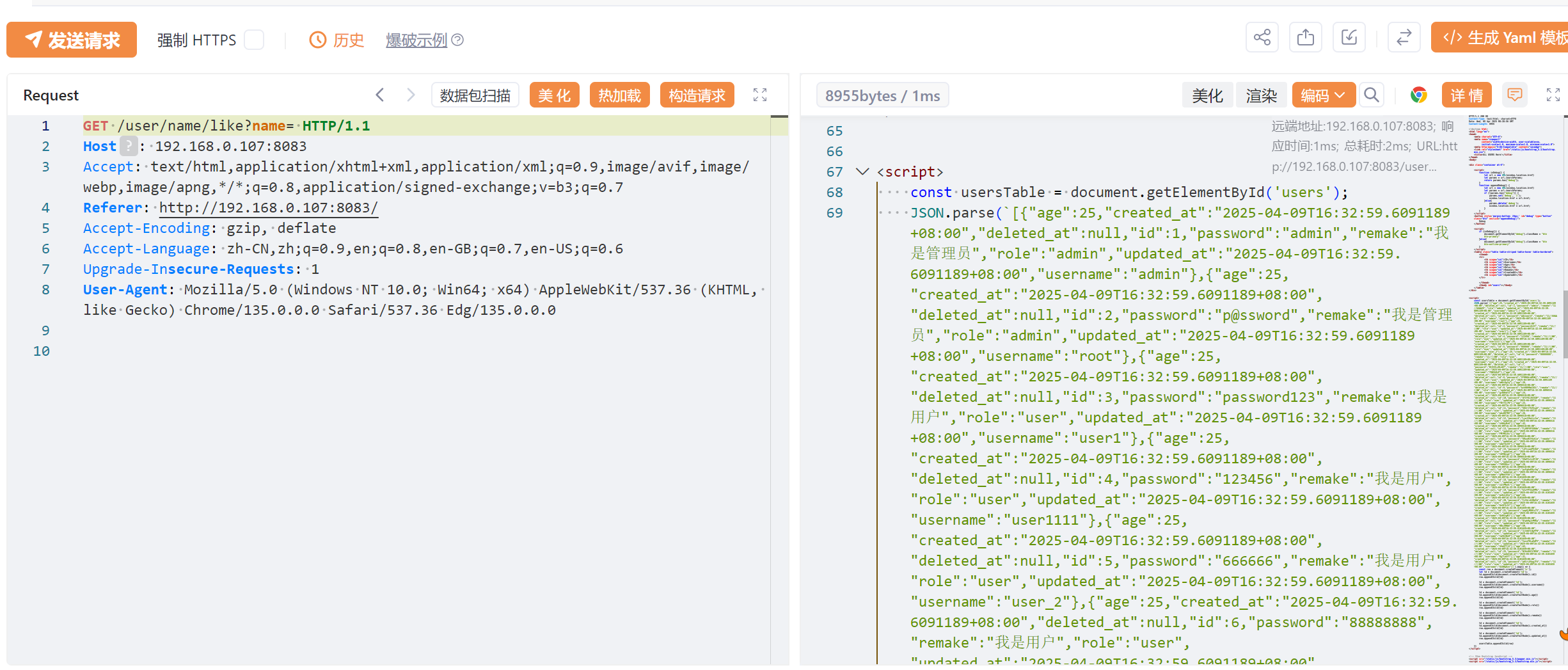Click the 发送请求 send button

point(72,40)
